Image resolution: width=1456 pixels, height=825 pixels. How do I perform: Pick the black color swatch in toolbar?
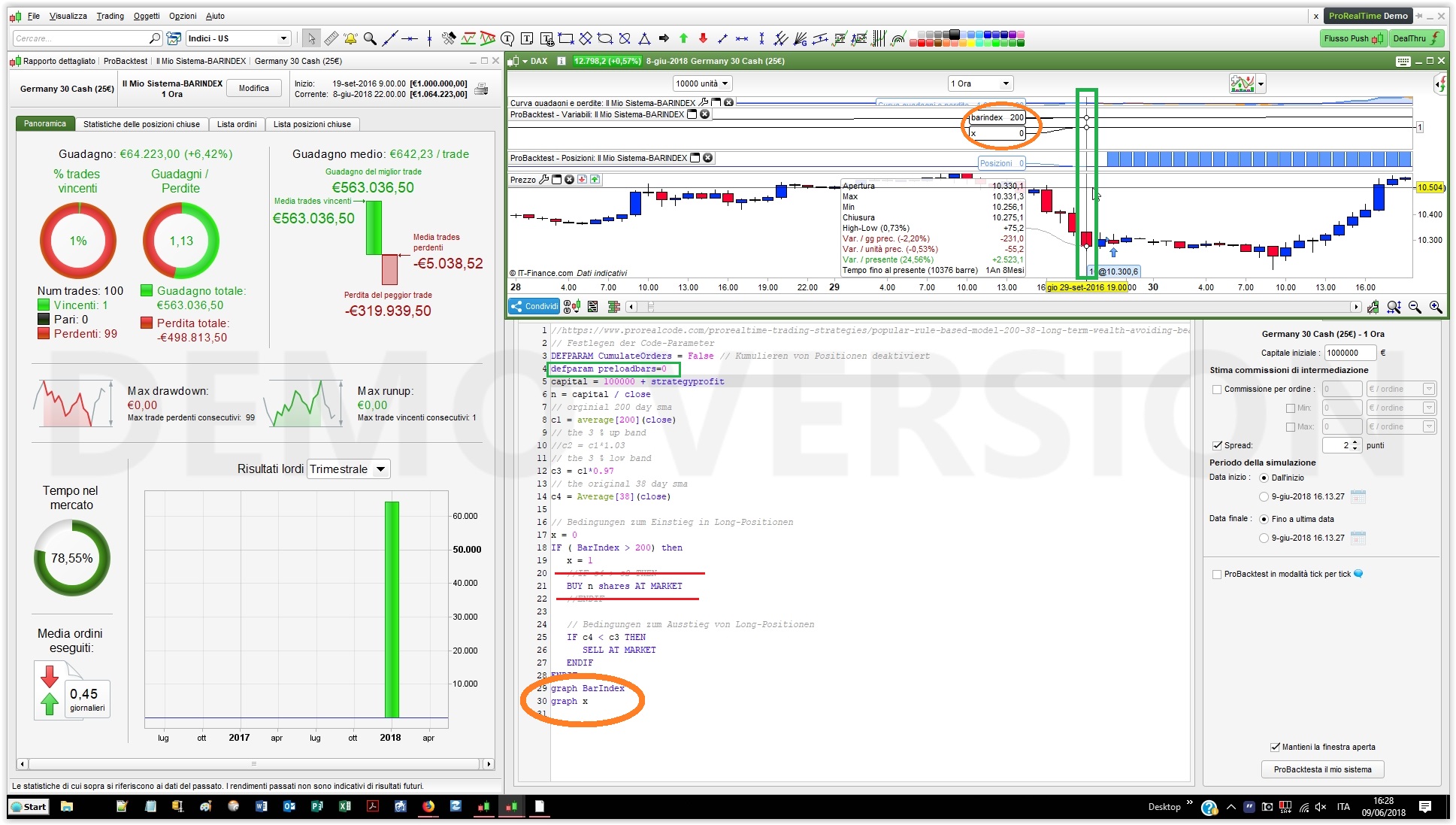[954, 35]
